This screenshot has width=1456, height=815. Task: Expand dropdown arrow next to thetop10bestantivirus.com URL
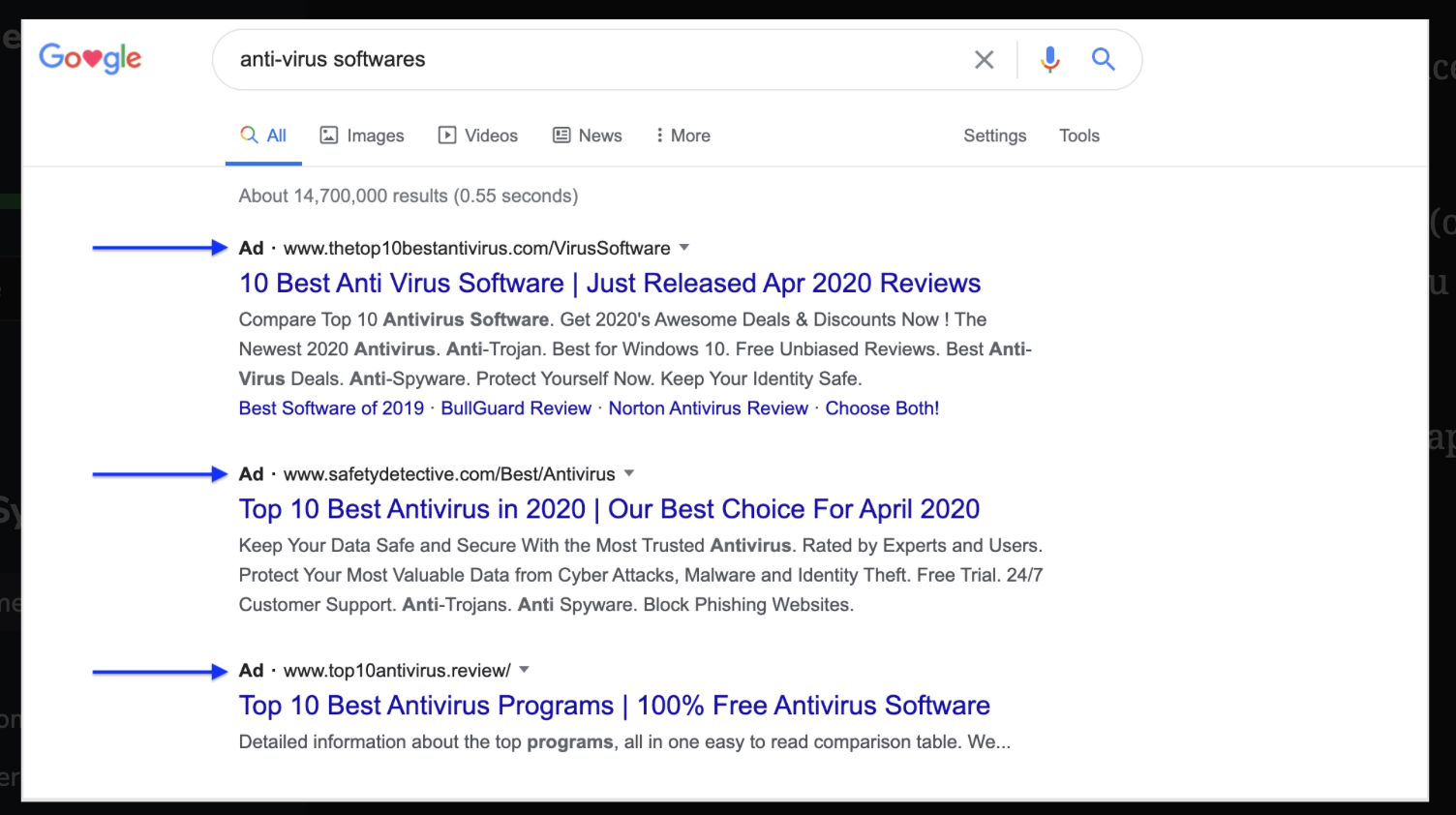click(684, 247)
